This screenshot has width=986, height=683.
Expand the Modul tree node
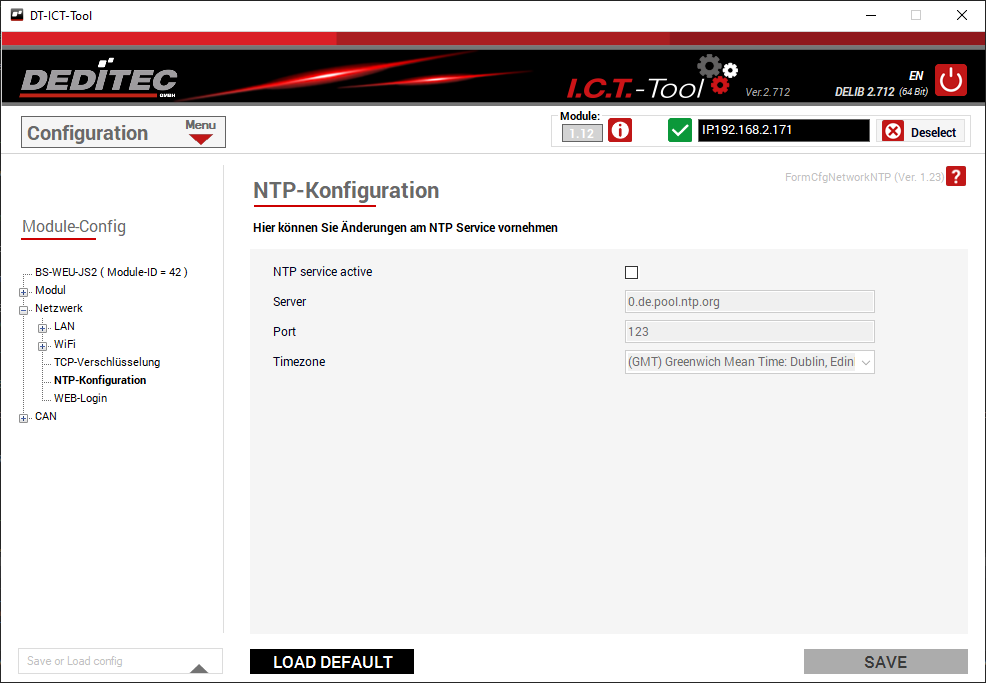[x=24, y=291]
